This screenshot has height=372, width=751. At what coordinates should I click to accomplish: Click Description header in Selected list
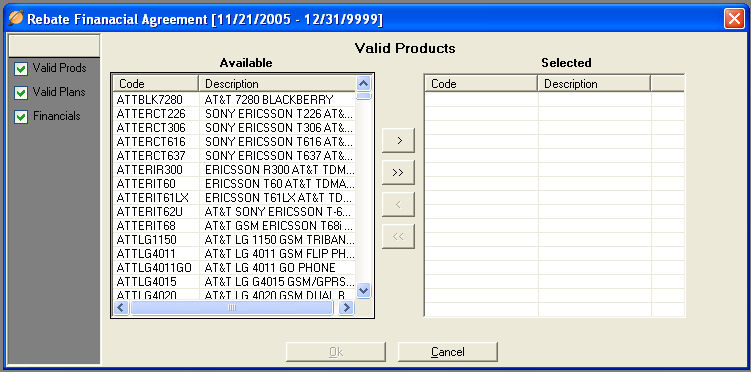coord(594,84)
